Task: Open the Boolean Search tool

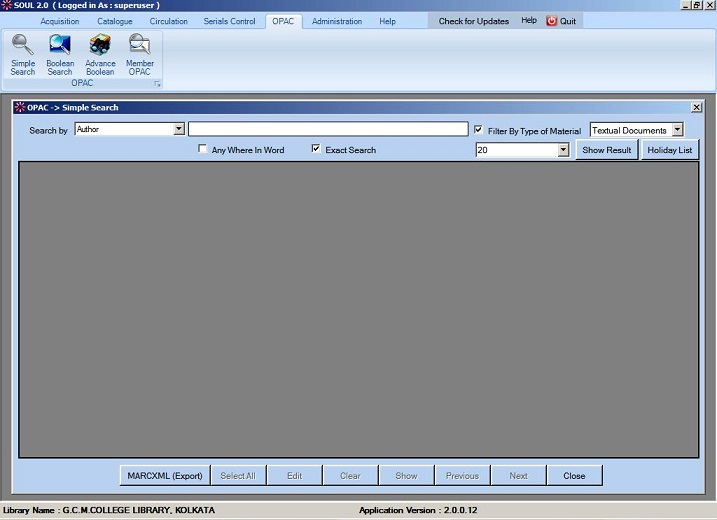Action: click(60, 55)
